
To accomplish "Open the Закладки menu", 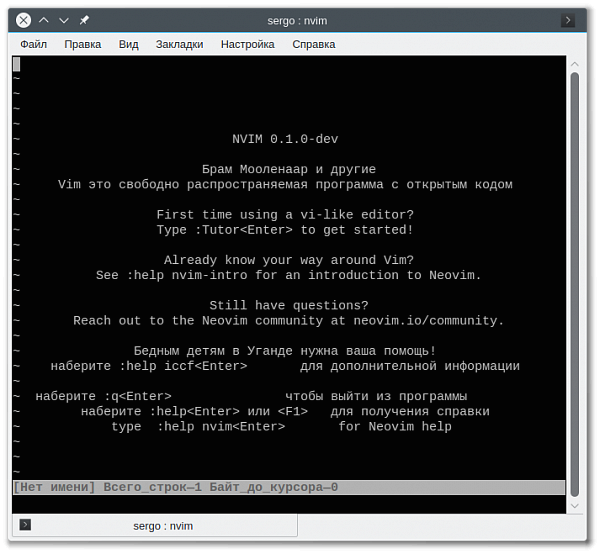I will pos(179,44).
